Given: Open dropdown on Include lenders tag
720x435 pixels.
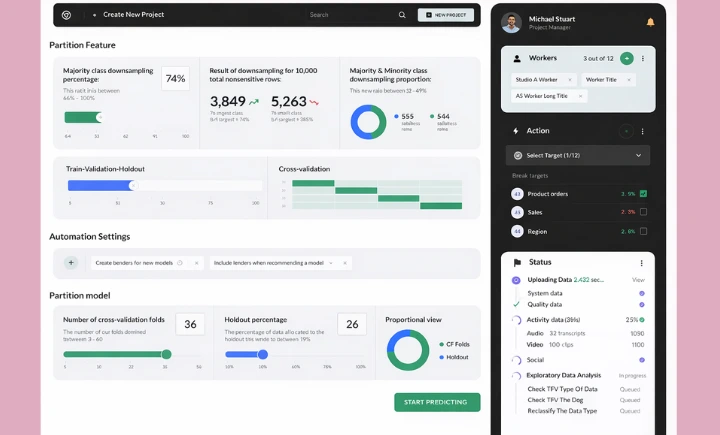Looking at the screenshot, I should point(331,263).
